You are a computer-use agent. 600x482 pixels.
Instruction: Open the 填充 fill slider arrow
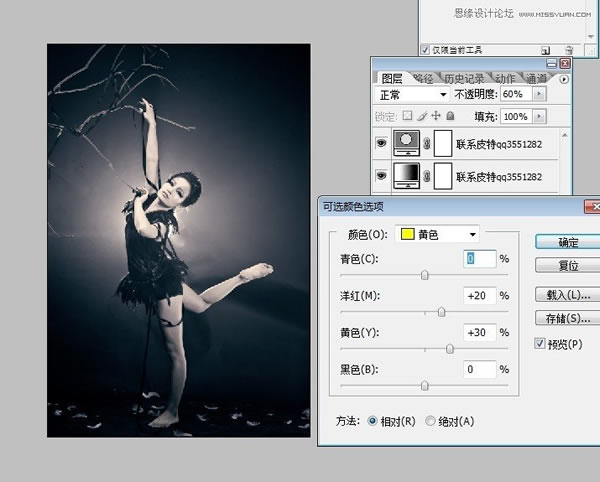(540, 116)
